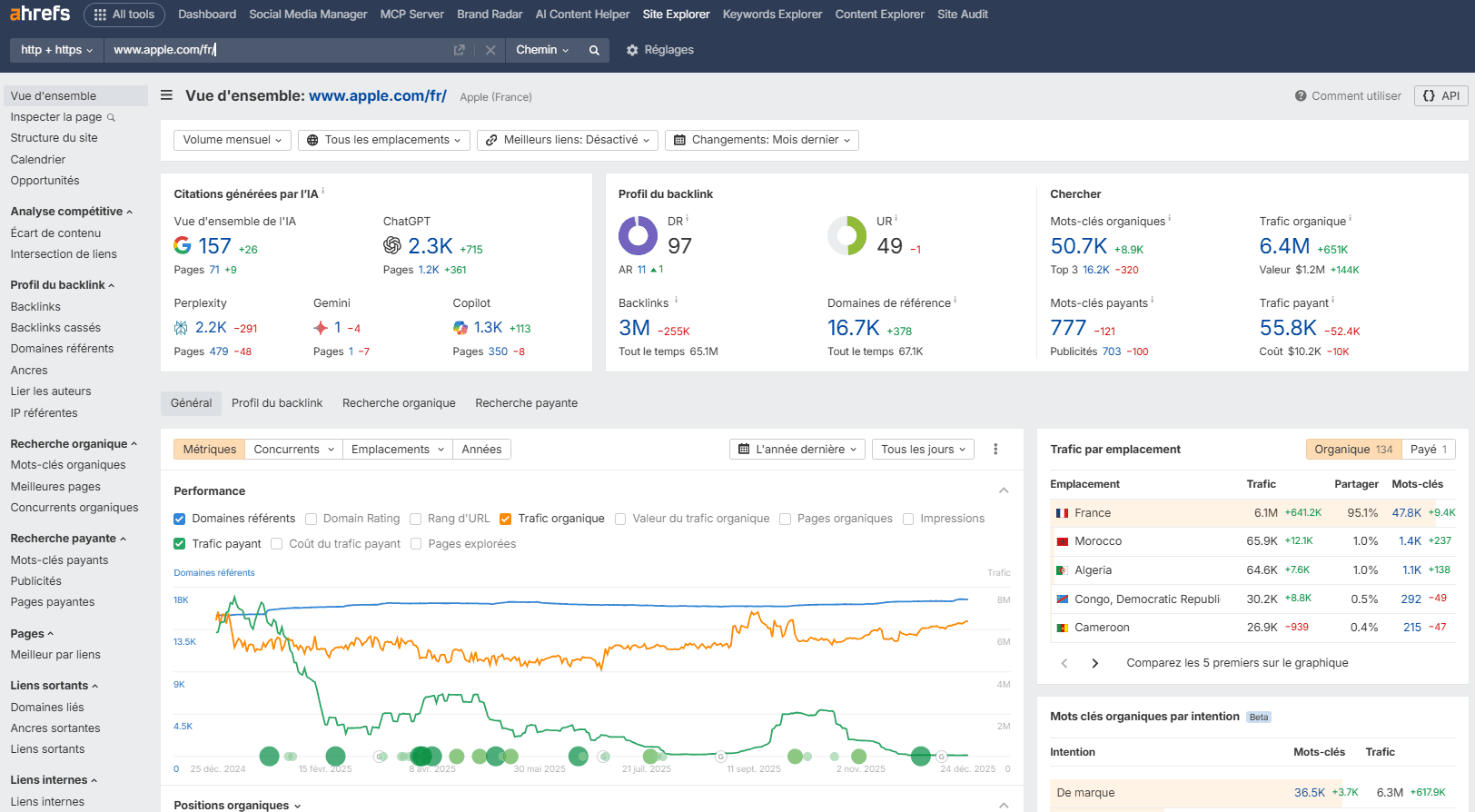1475x812 pixels.
Task: Open the Chemin mode dropdown
Action: point(542,50)
